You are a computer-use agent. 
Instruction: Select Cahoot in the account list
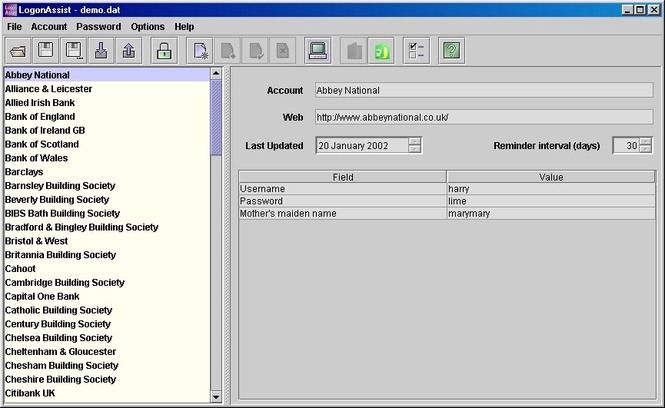coord(107,268)
